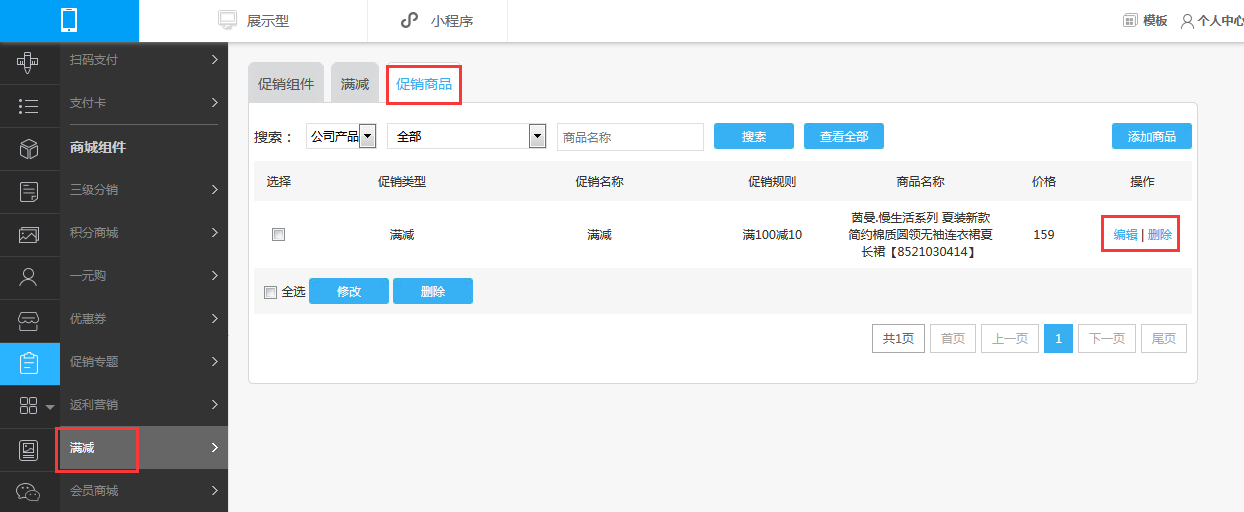Click the 满100减10 rule cell

[x=772, y=234]
